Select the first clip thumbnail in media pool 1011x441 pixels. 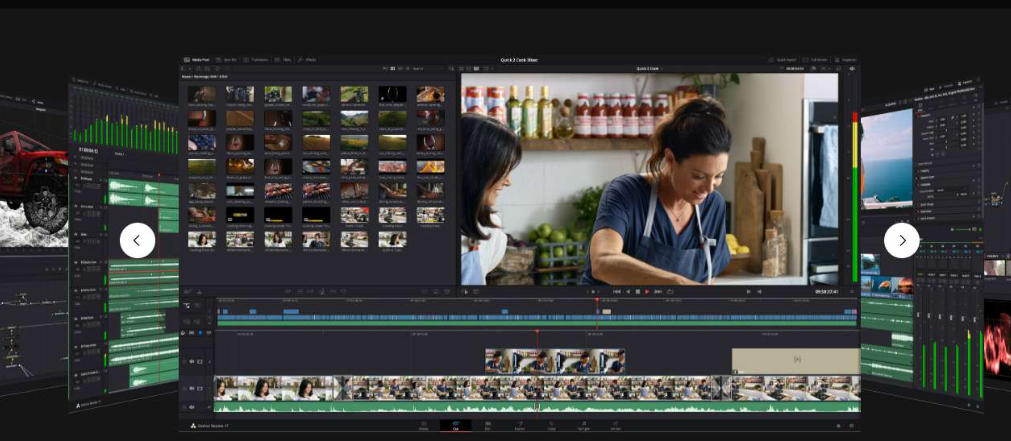pos(202,94)
